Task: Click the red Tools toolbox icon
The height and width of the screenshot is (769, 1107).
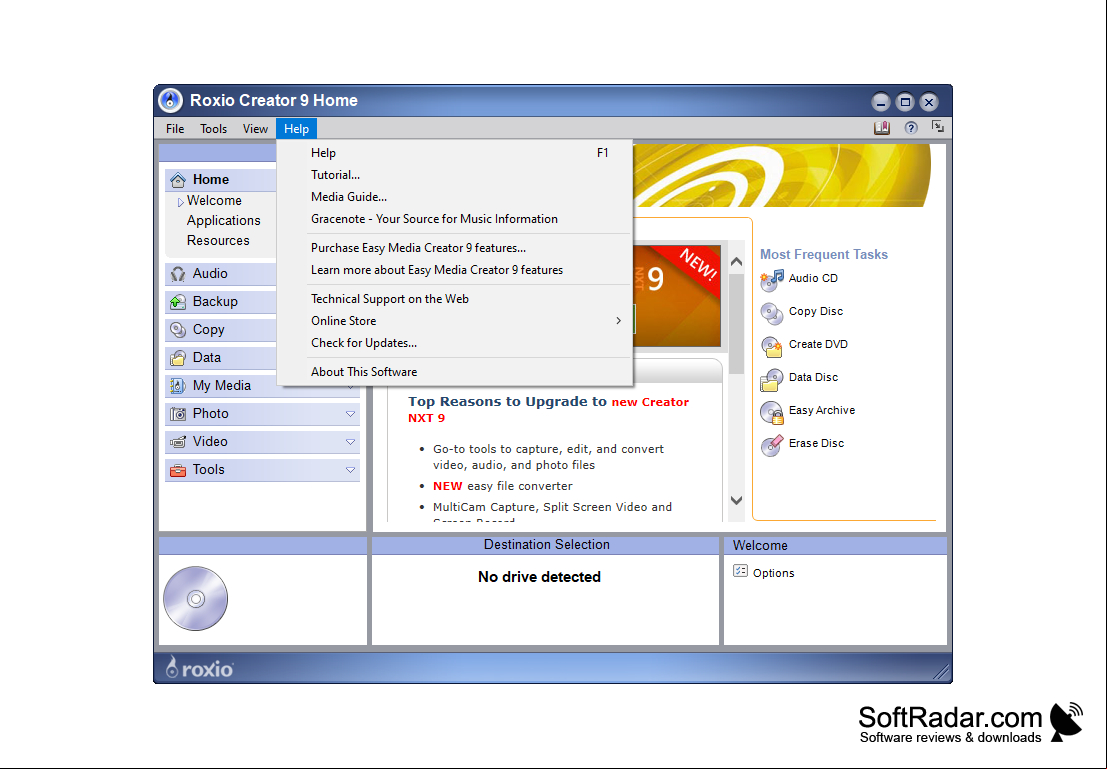Action: coord(178,470)
